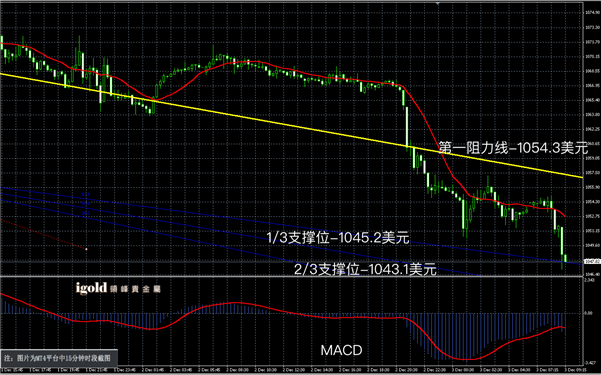The height and width of the screenshot is (375, 601).
Task: Click the 1074.90 price label on axis
Action: click(x=593, y=13)
